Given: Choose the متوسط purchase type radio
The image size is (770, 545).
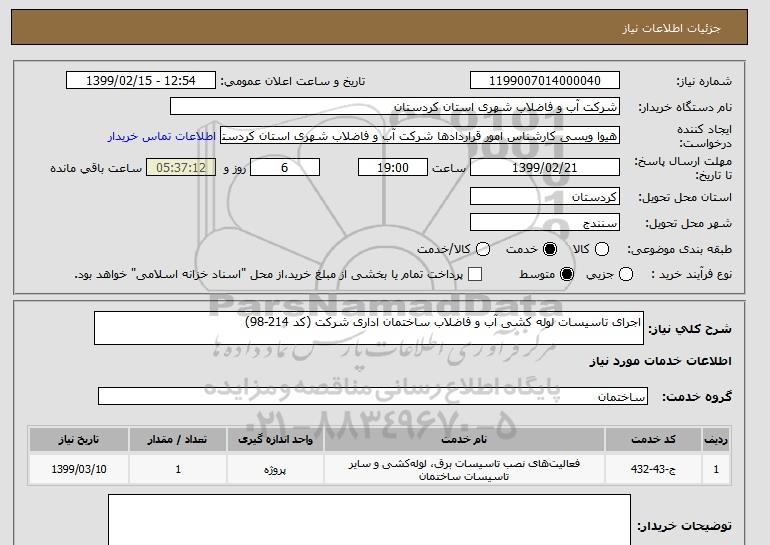Looking at the screenshot, I should (567, 274).
